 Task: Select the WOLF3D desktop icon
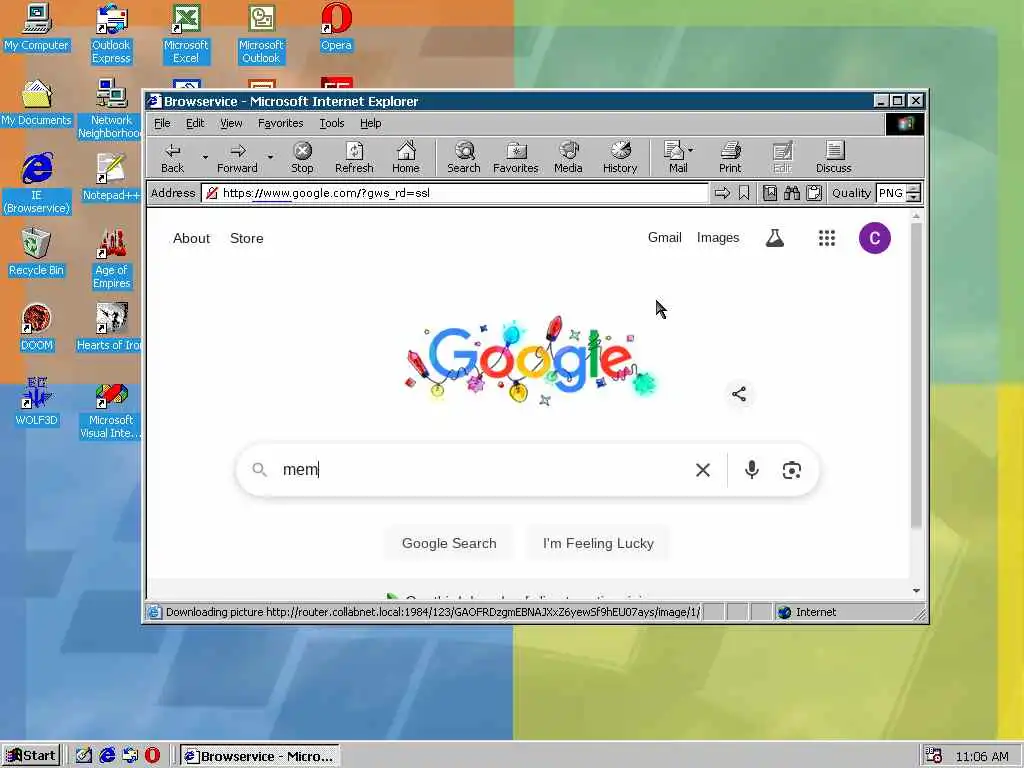[x=36, y=402]
